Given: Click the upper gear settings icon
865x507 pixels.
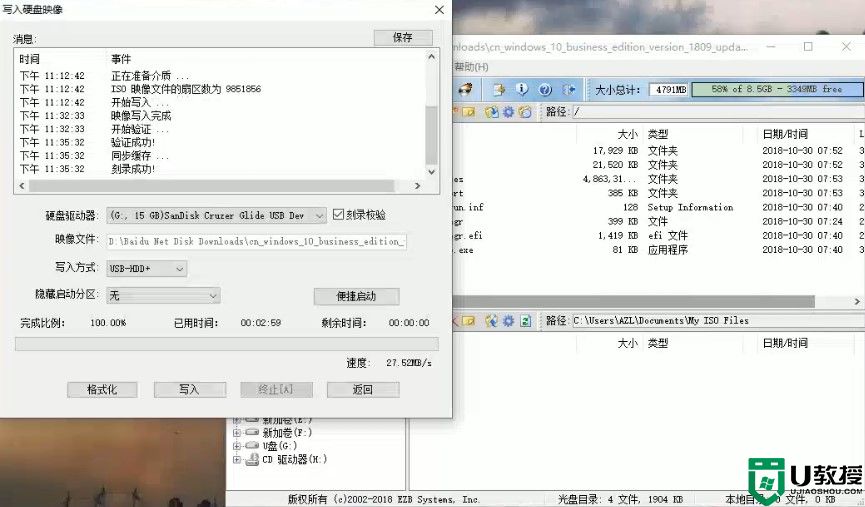Looking at the screenshot, I should coord(508,112).
